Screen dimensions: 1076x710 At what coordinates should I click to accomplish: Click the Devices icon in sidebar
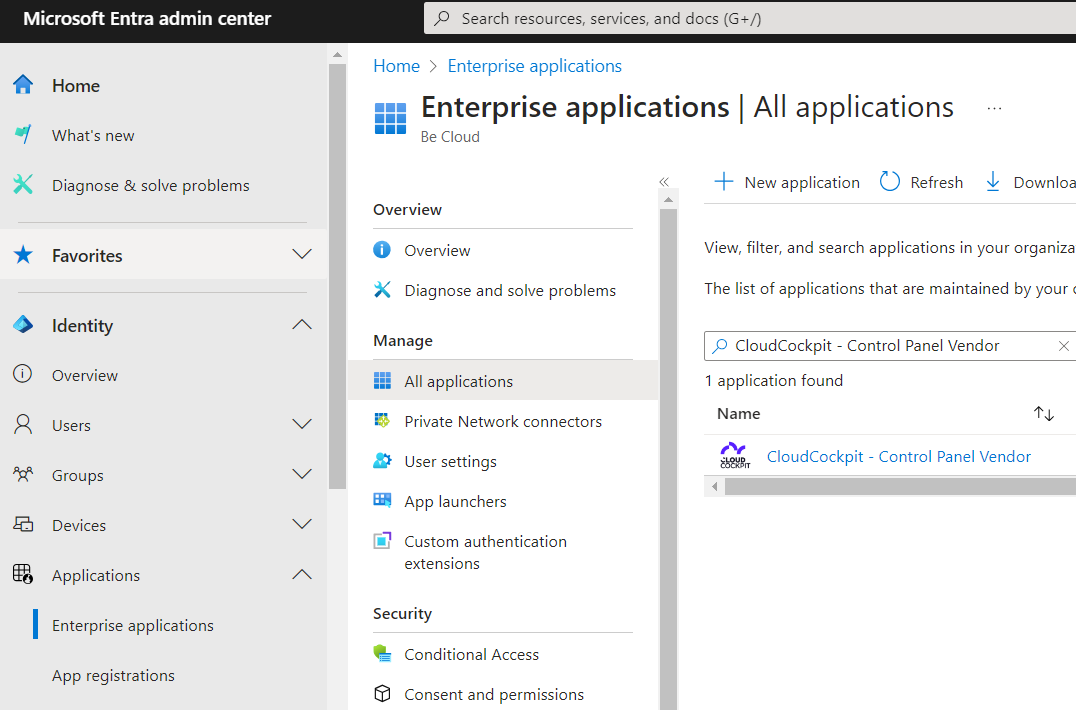(x=23, y=525)
